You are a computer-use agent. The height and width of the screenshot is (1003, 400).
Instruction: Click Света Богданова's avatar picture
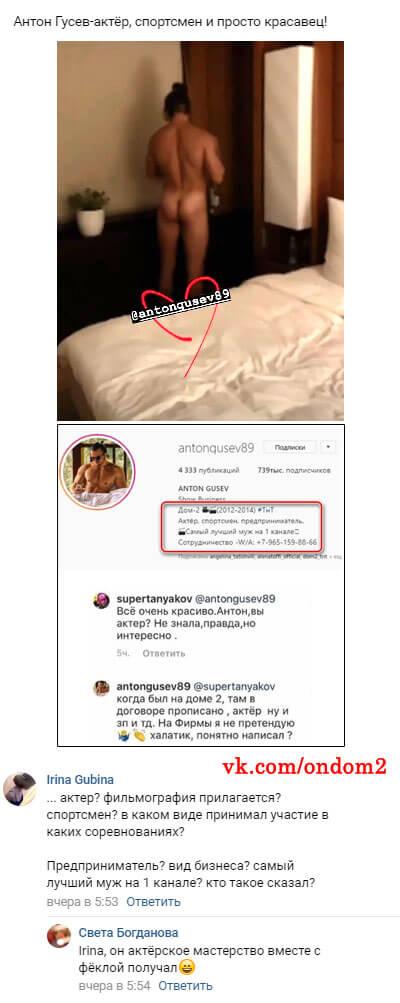(x=59, y=935)
